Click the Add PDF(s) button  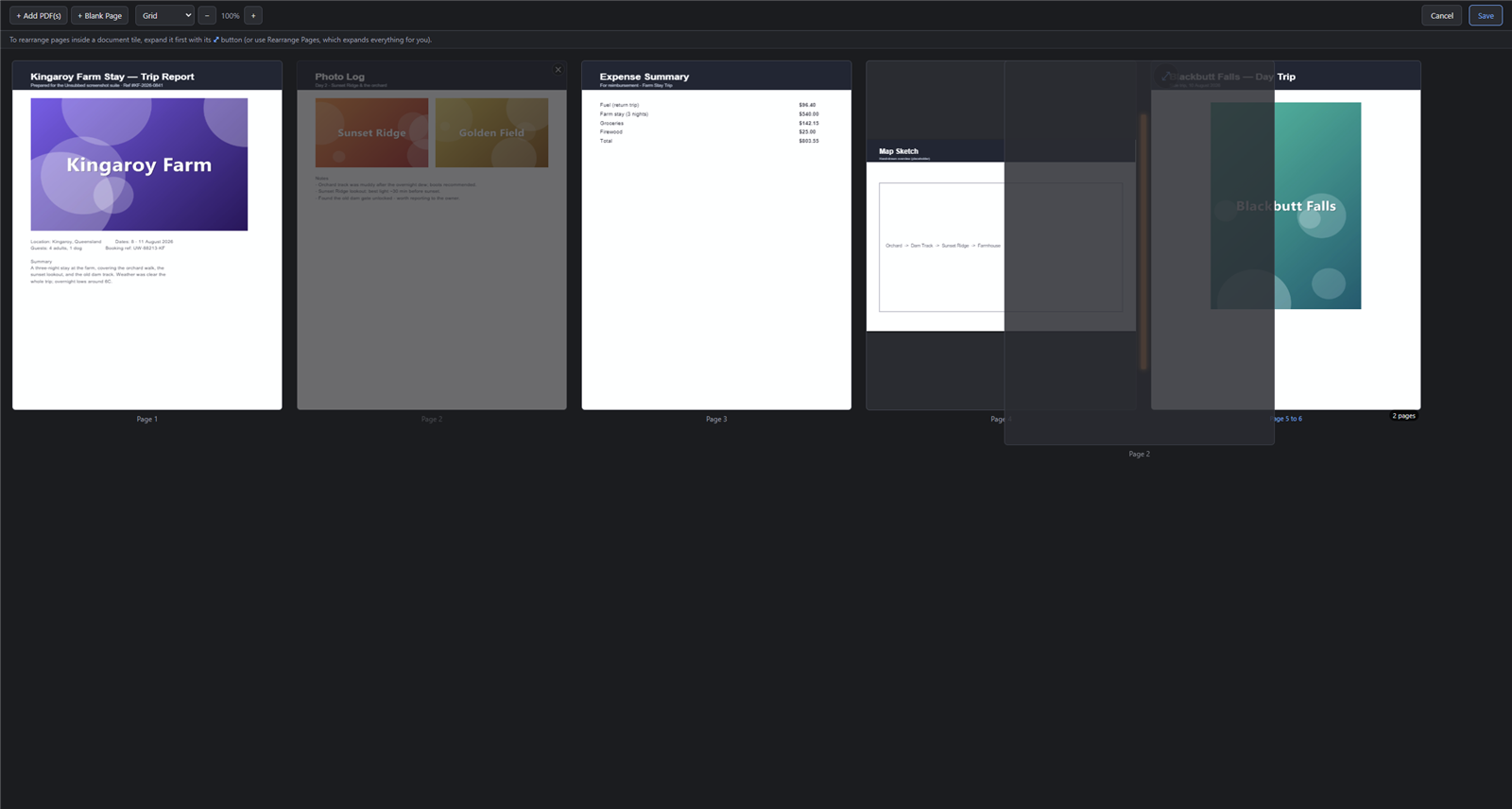click(x=39, y=15)
